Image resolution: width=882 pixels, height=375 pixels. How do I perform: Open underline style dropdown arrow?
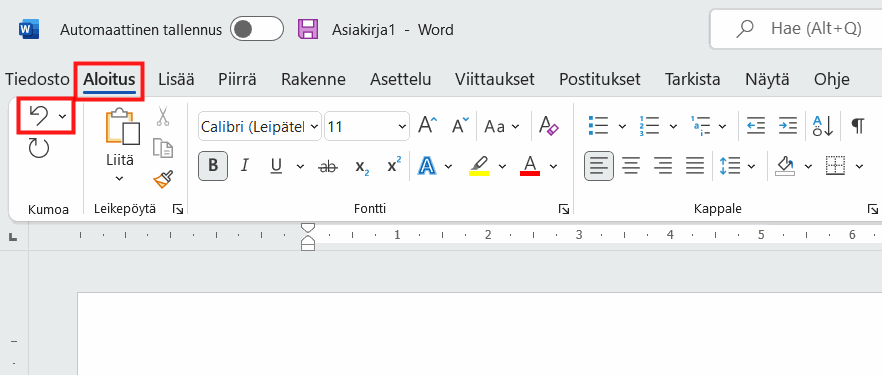coord(300,166)
